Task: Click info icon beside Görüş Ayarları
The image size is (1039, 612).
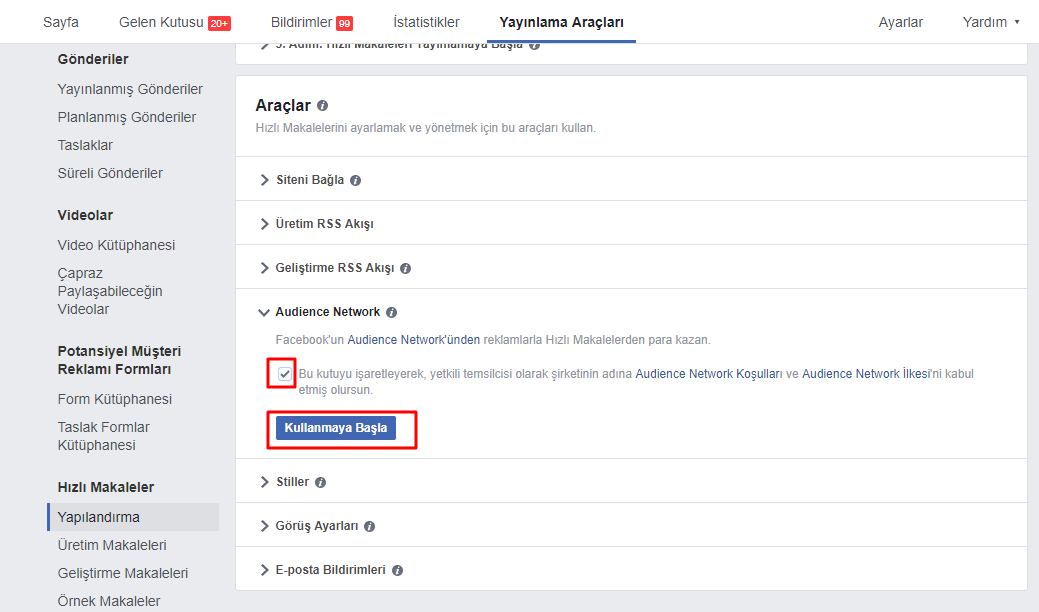Action: (369, 527)
